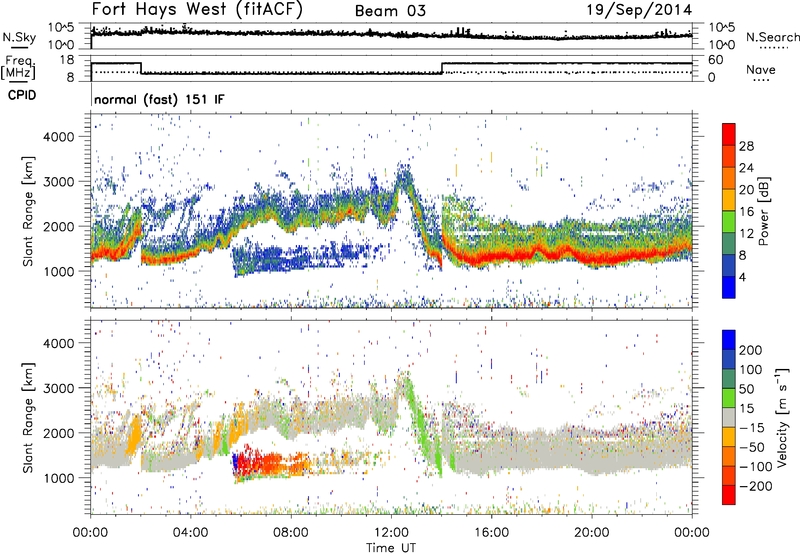800x554 pixels.
Task: Click the '4000' tick of the power panel
Action: 58,137
